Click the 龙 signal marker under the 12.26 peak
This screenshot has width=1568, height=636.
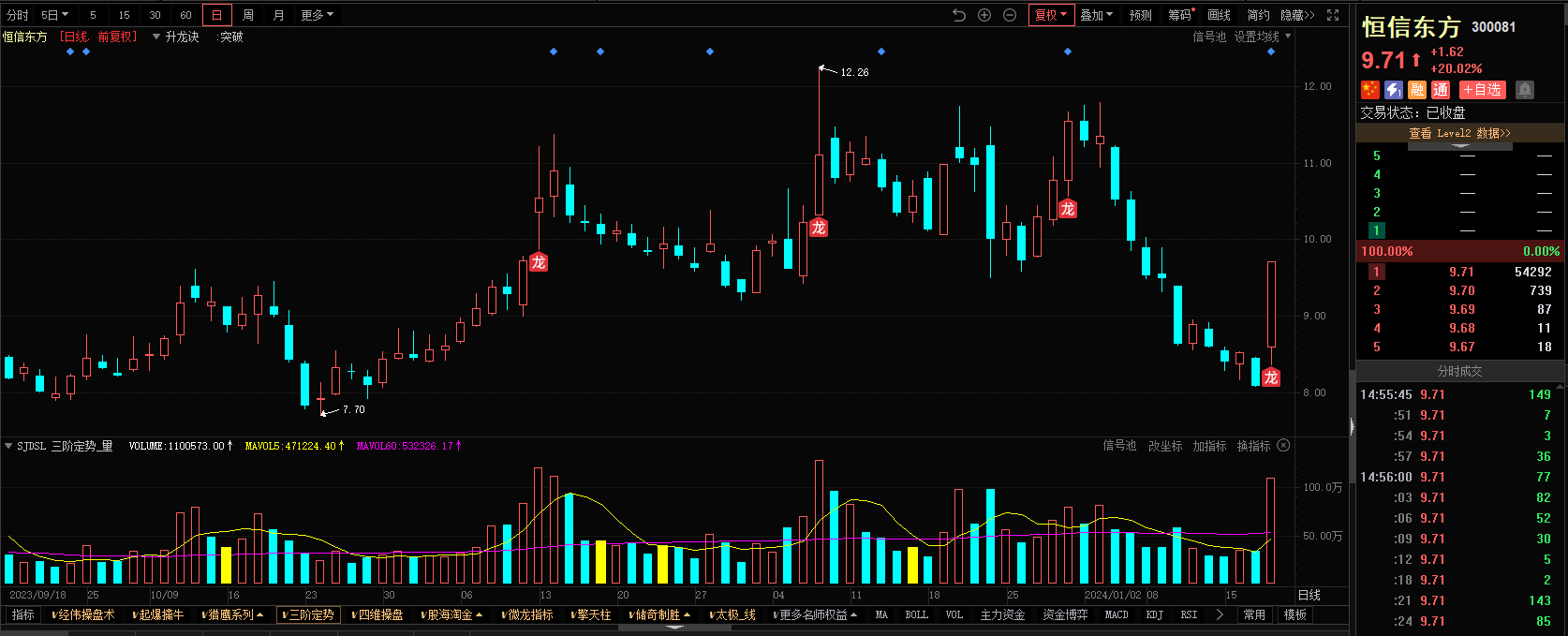pyautogui.click(x=819, y=228)
